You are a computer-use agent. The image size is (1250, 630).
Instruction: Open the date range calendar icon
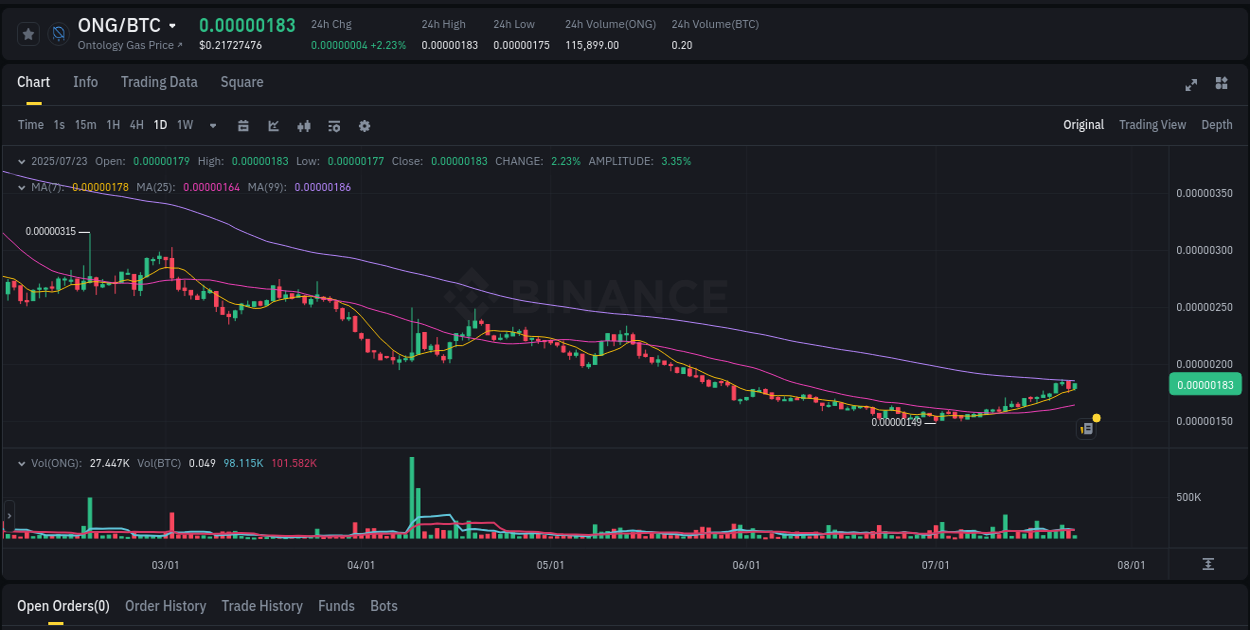pyautogui.click(x=243, y=125)
